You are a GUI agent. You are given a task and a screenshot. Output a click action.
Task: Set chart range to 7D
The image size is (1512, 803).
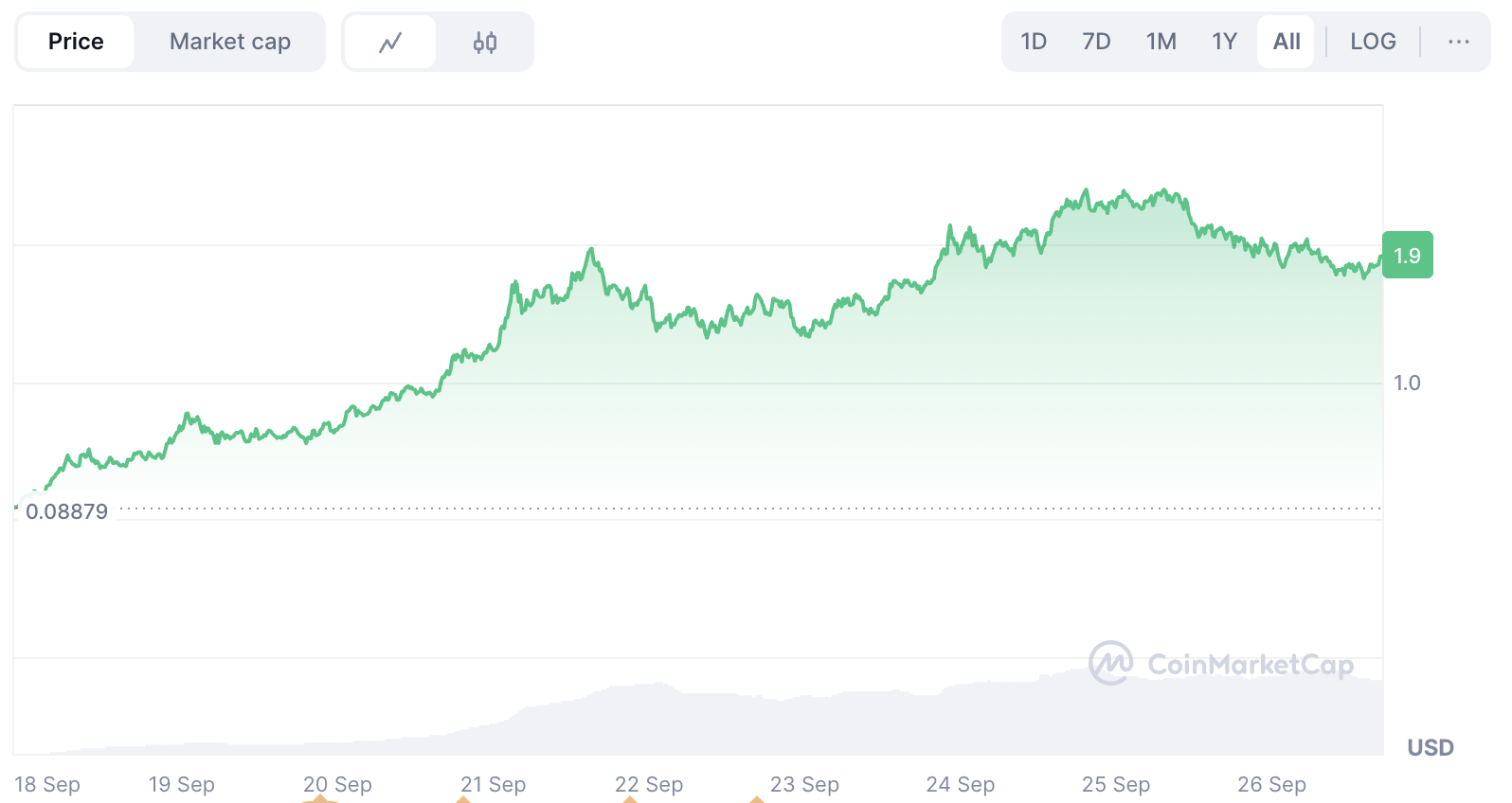1096,42
